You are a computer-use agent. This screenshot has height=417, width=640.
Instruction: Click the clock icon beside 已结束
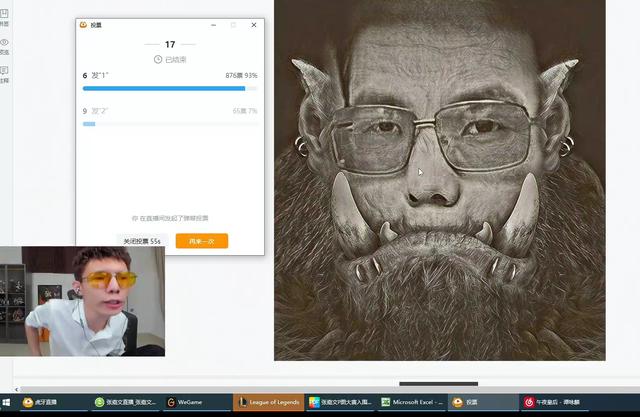point(158,60)
